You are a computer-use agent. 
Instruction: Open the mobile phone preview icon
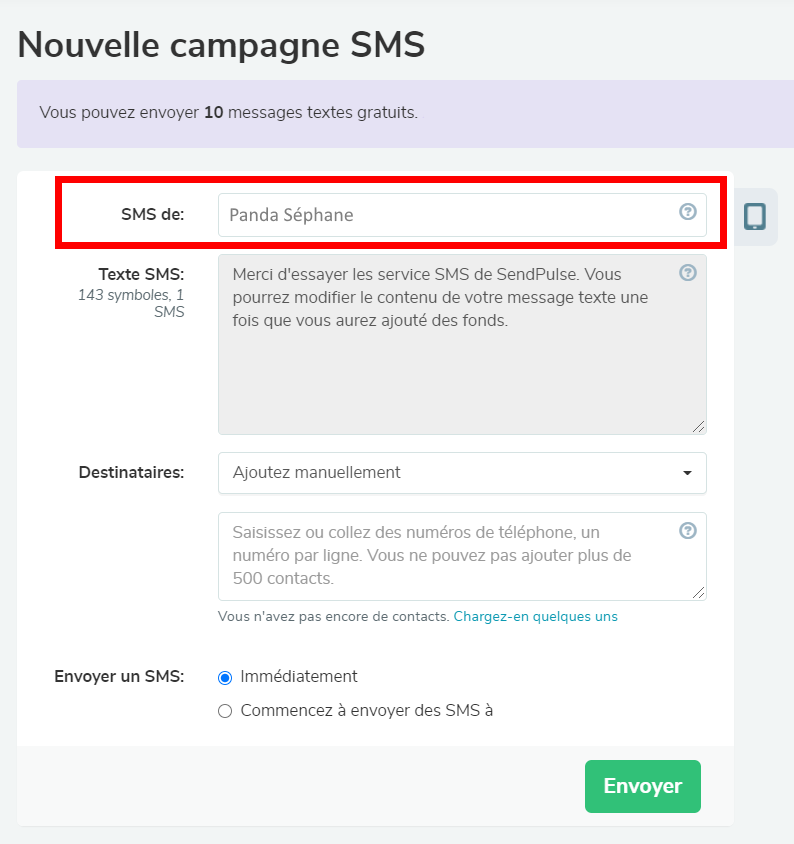point(755,217)
